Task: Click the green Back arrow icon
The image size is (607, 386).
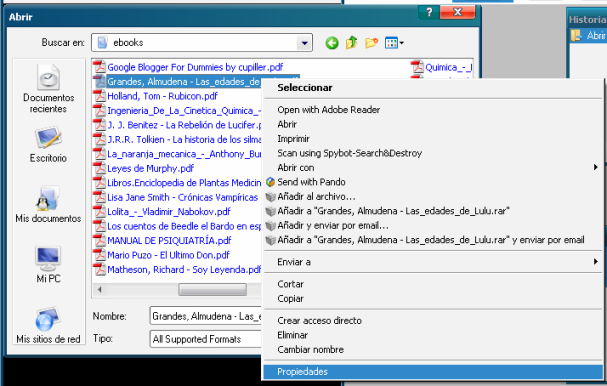Action: [x=332, y=43]
